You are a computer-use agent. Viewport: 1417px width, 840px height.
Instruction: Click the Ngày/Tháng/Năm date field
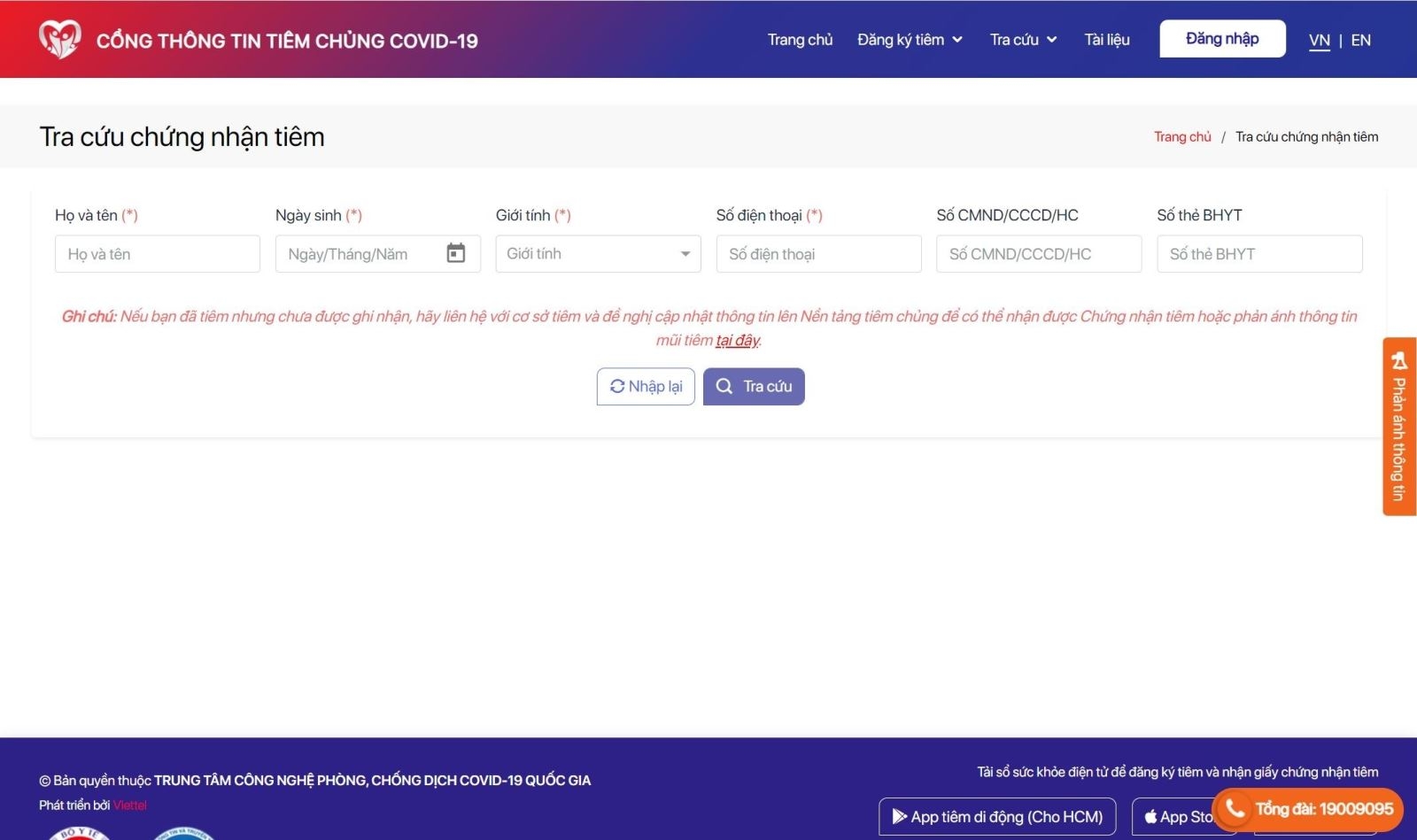pyautogui.click(x=378, y=254)
